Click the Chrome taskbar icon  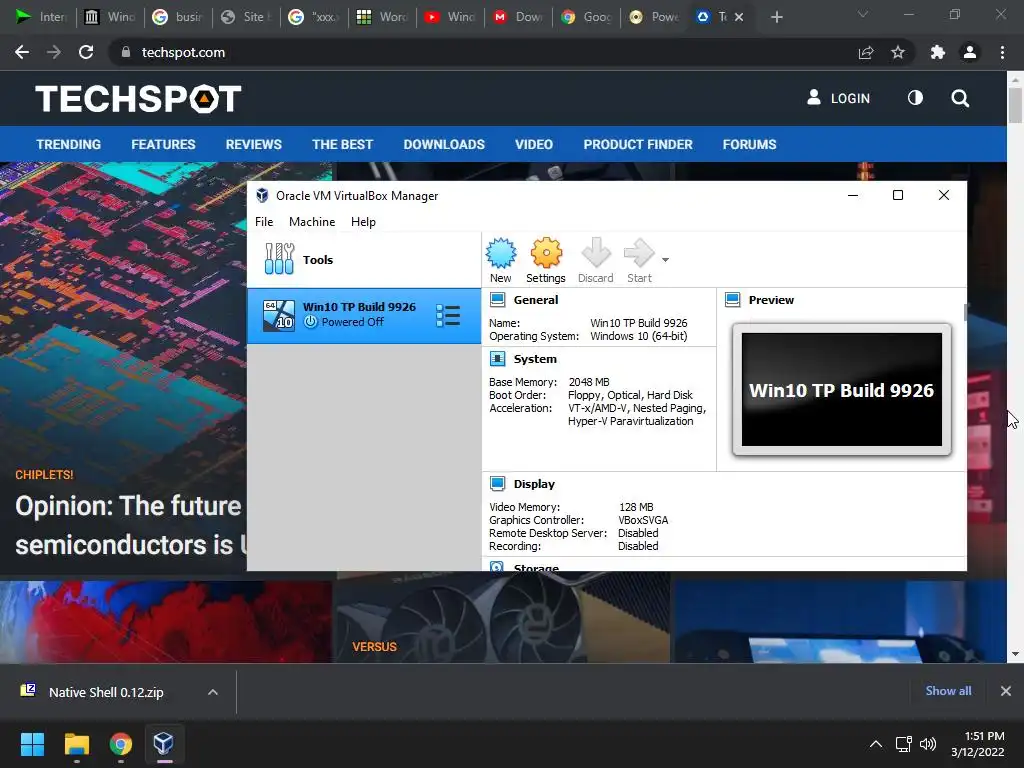(x=121, y=744)
